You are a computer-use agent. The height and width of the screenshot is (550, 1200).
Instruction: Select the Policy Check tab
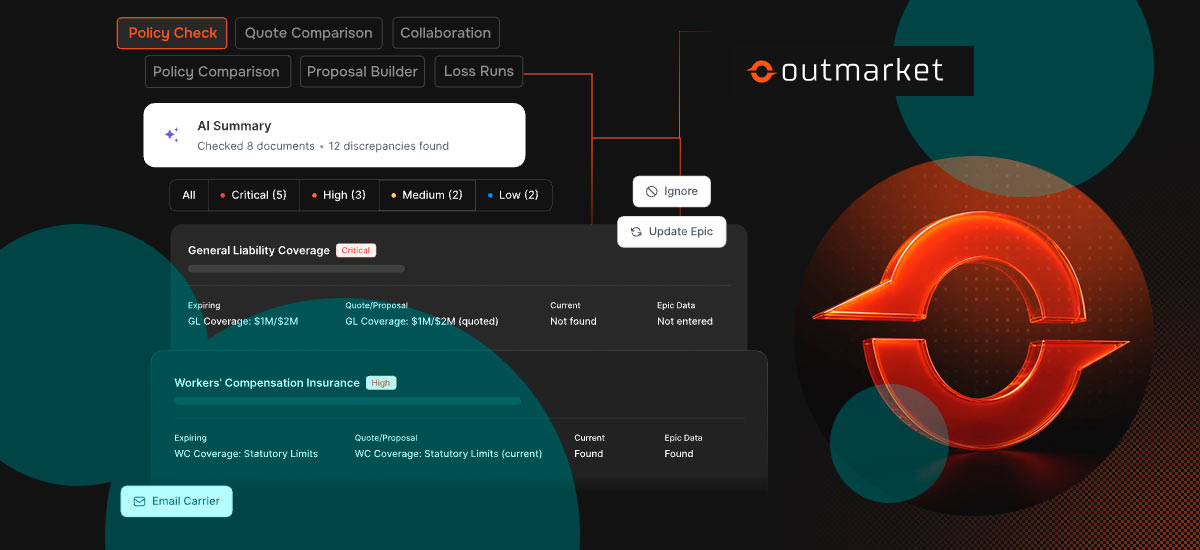(172, 33)
